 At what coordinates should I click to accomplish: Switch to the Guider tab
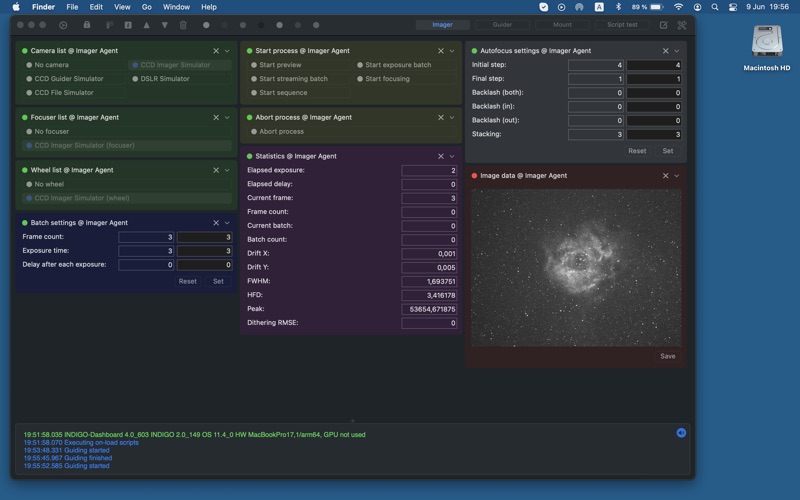coord(502,24)
